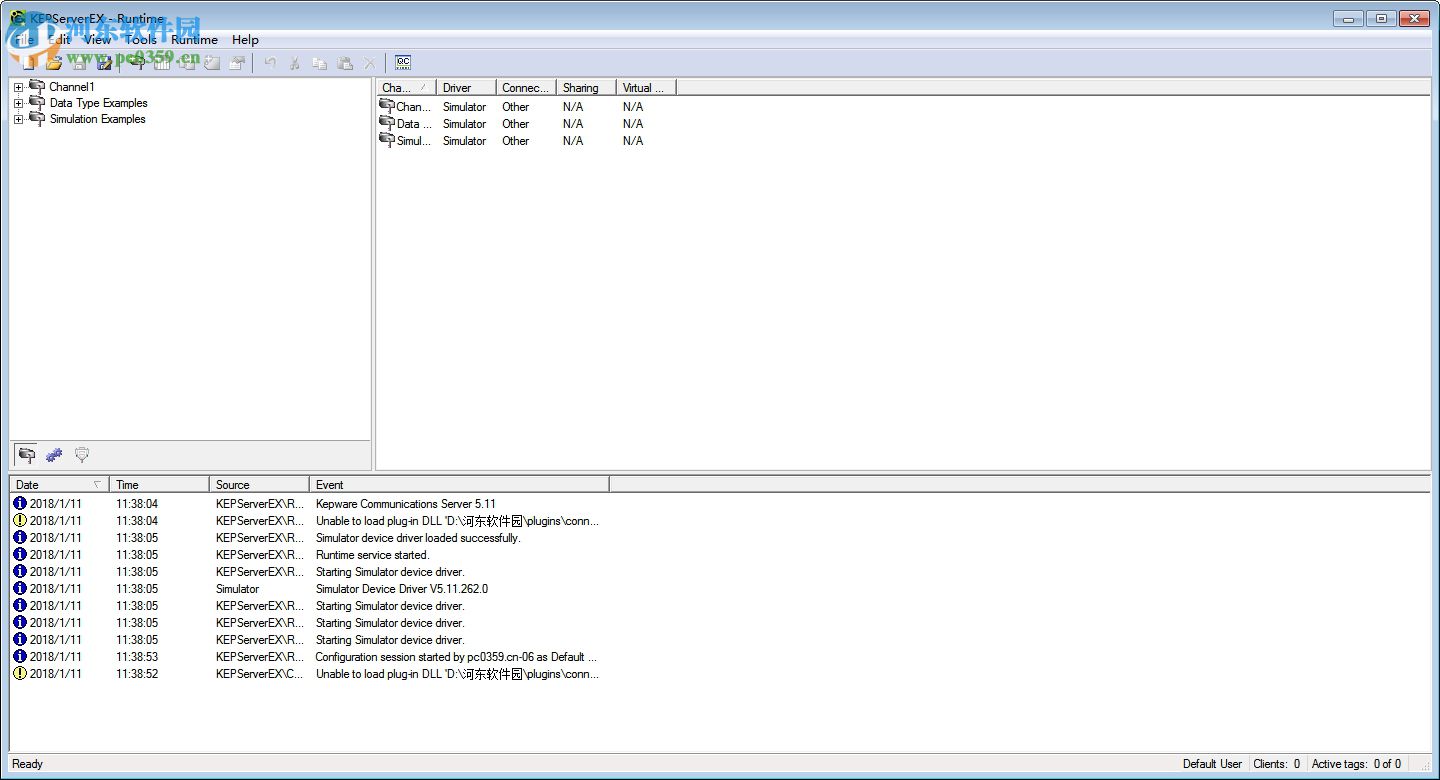The height and width of the screenshot is (780, 1440).
Task: Open the Runtime menu
Action: coord(194,40)
